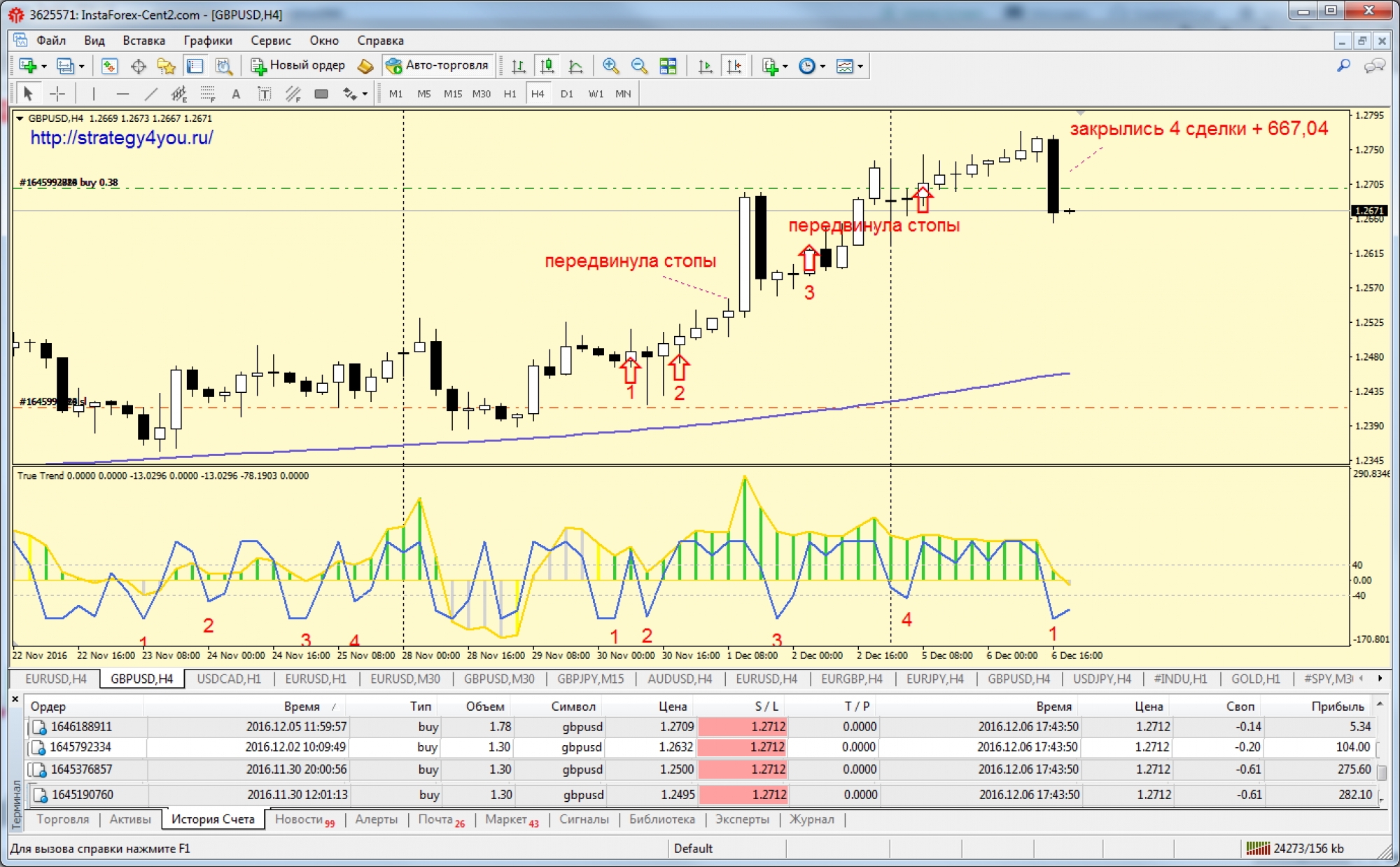
Task: Toggle the Авто-торговля button
Action: click(438, 66)
